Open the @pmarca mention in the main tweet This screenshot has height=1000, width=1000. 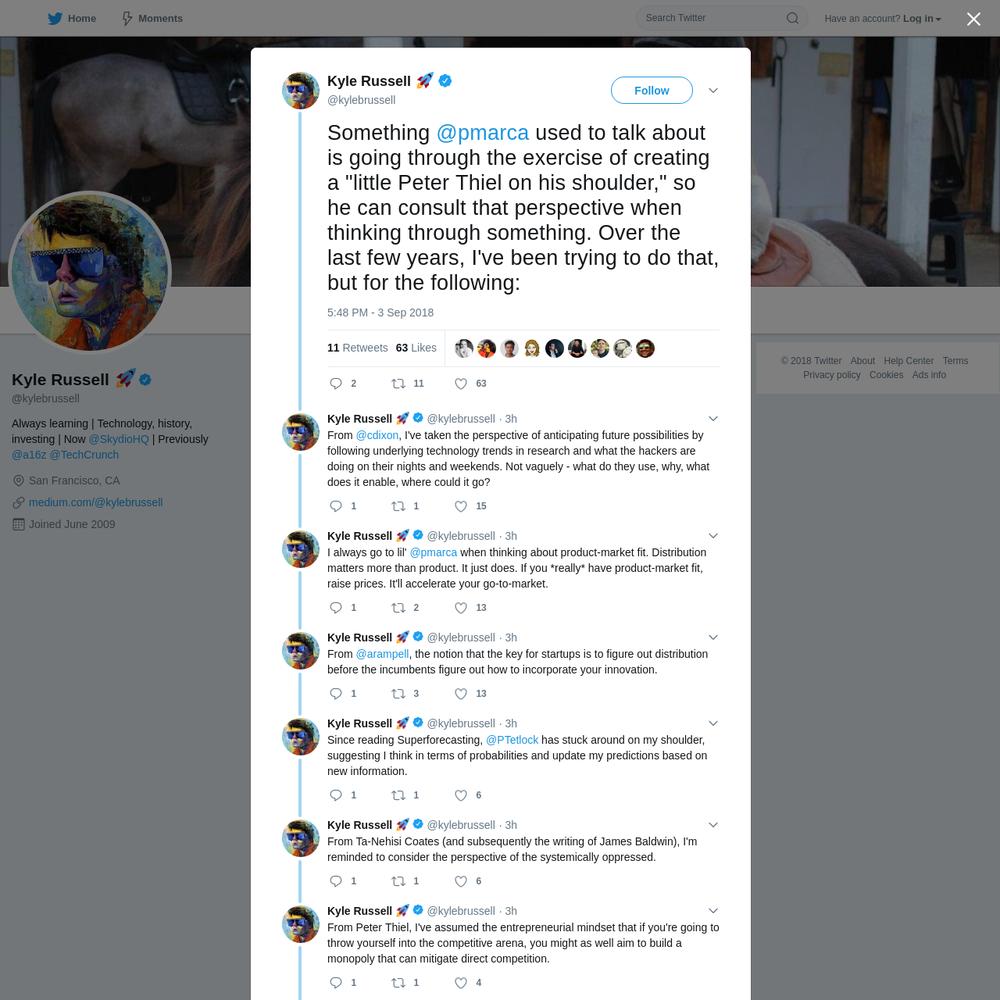click(482, 133)
